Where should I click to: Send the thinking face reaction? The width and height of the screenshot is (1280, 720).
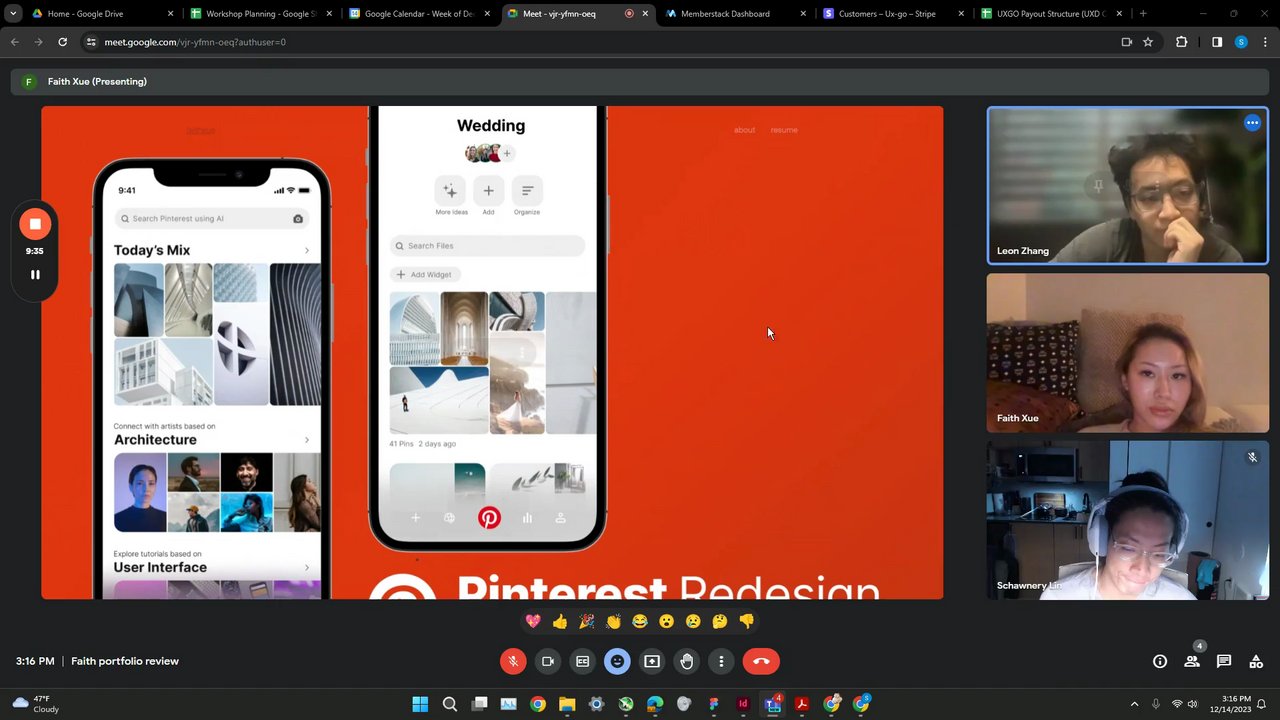tap(720, 621)
